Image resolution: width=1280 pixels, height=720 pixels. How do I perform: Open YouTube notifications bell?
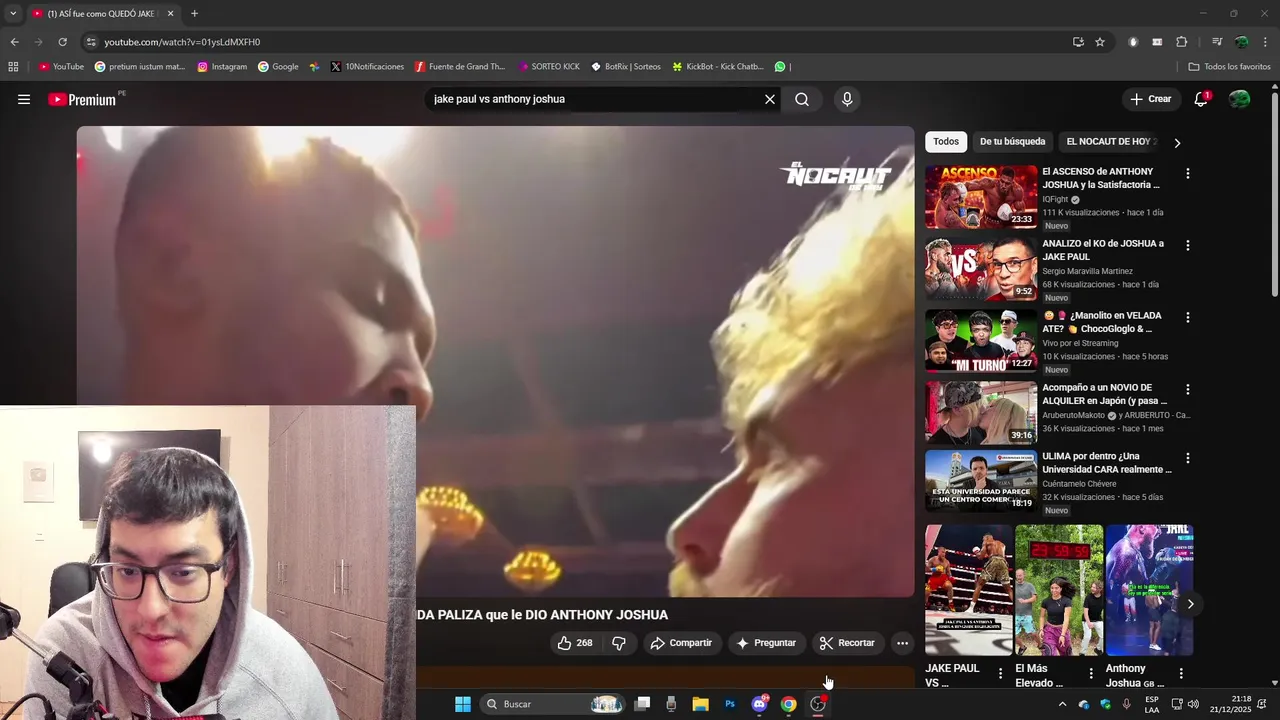(x=1201, y=99)
